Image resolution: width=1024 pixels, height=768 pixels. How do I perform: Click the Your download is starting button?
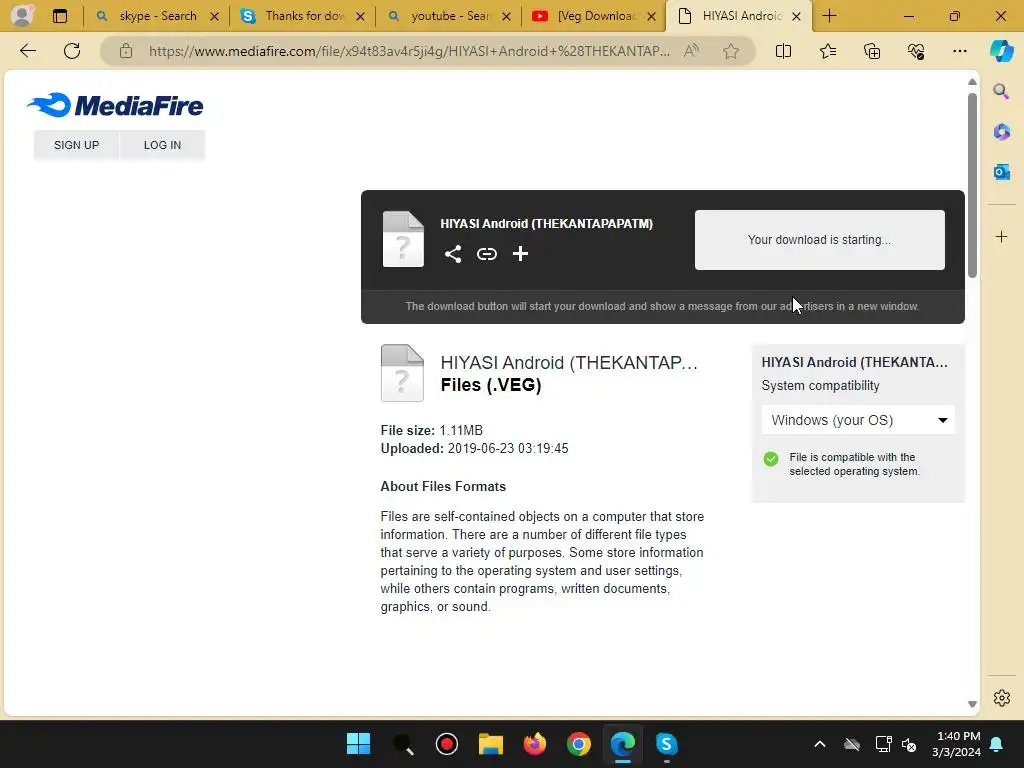click(819, 240)
